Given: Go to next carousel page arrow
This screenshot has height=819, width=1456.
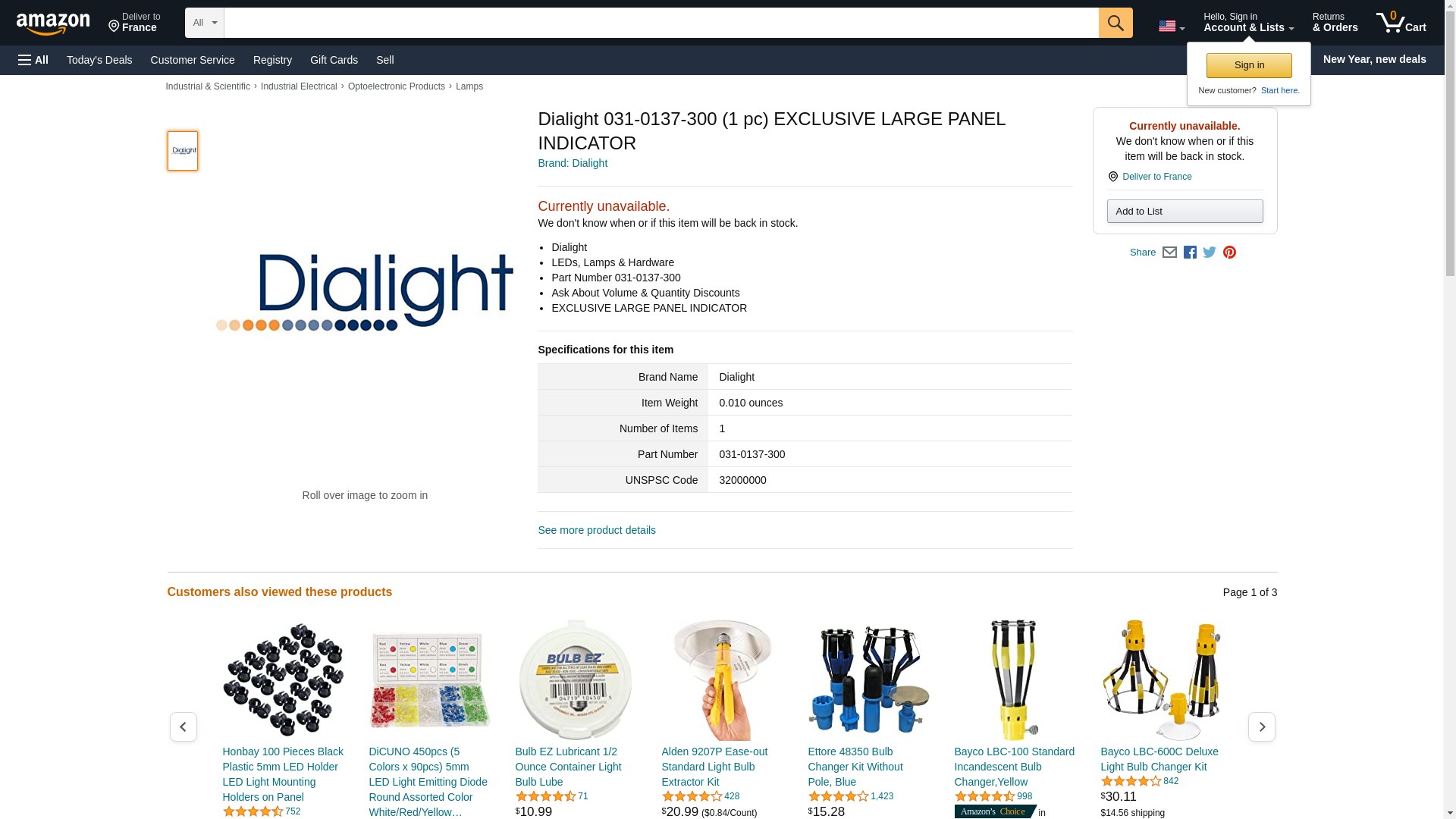Looking at the screenshot, I should pos(1261,726).
